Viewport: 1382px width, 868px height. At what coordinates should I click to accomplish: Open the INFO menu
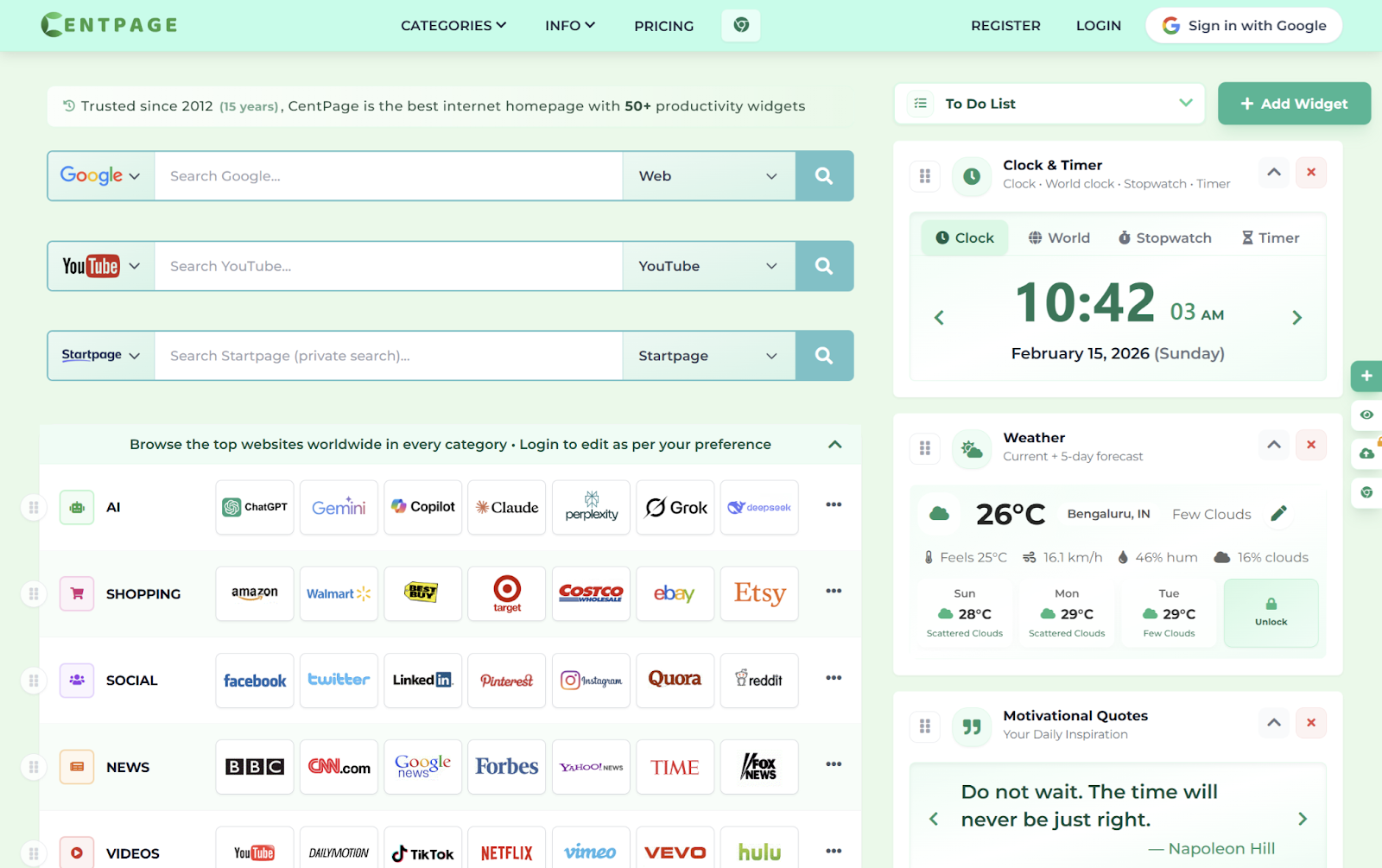(568, 25)
